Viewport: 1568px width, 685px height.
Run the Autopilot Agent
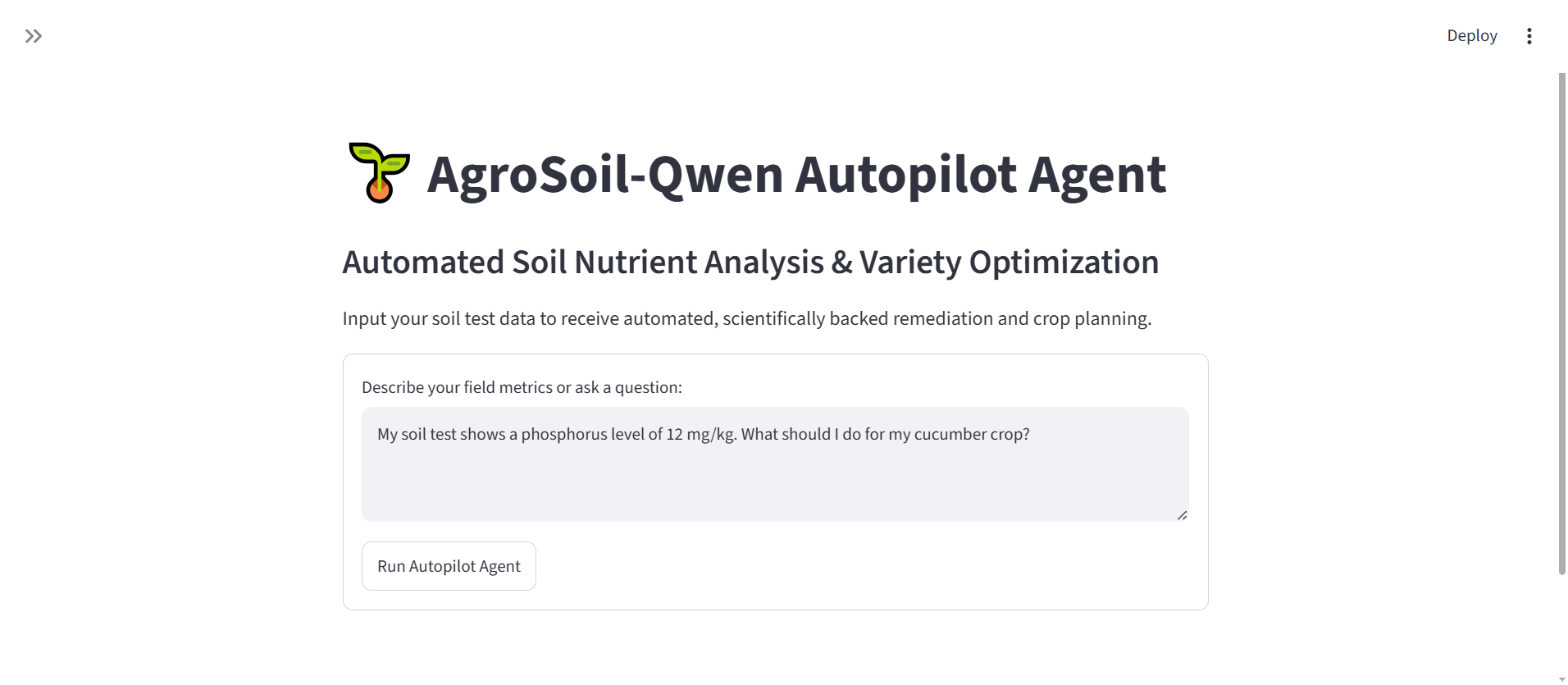click(449, 566)
